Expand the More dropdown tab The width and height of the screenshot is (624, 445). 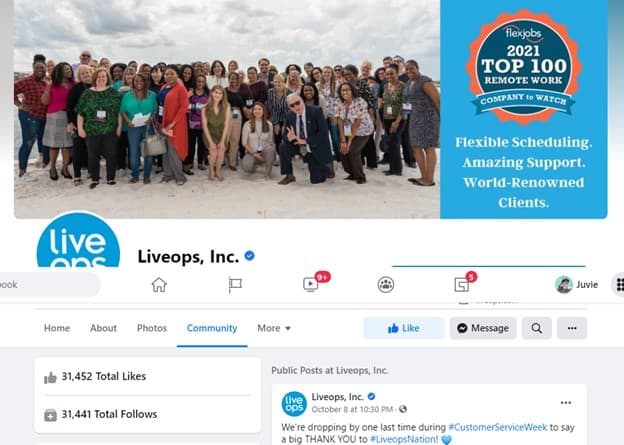coord(274,328)
